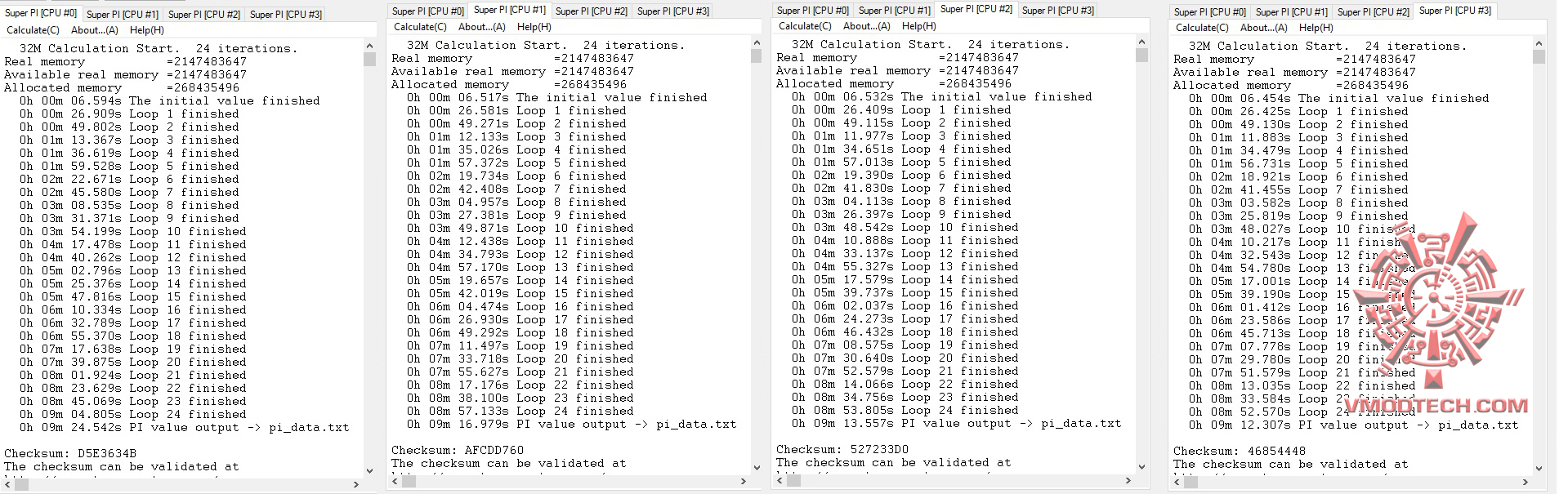Click scroll-right arrow in the 46854448 window

click(1526, 483)
